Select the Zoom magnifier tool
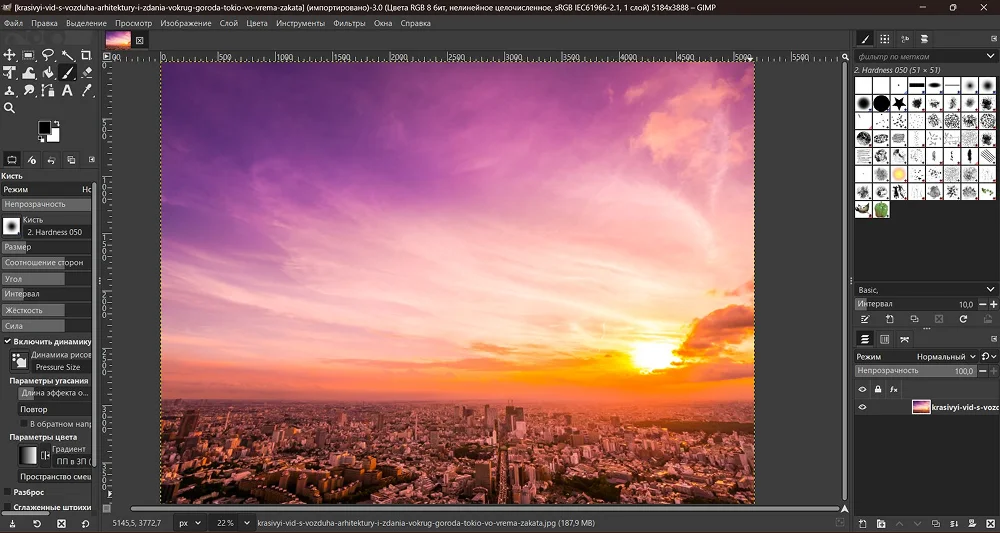Screen dimensions: 1000x533 (10, 108)
